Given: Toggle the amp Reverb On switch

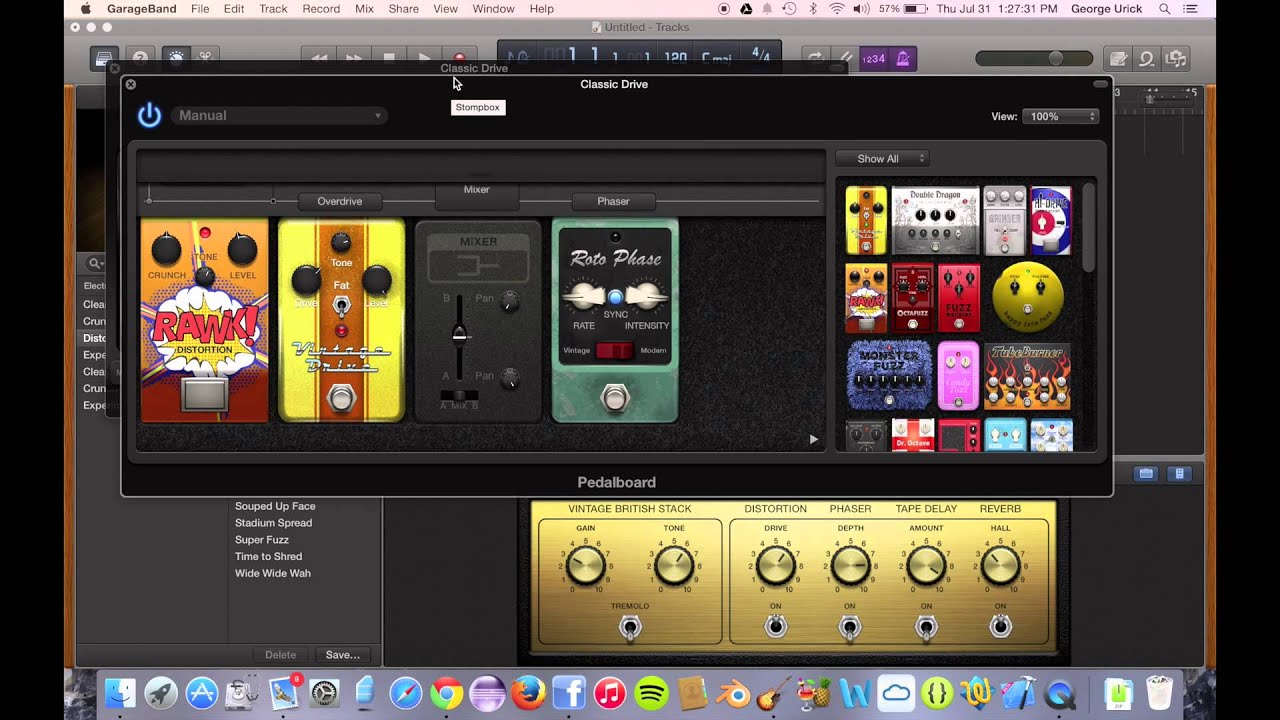Looking at the screenshot, I should pos(1000,627).
